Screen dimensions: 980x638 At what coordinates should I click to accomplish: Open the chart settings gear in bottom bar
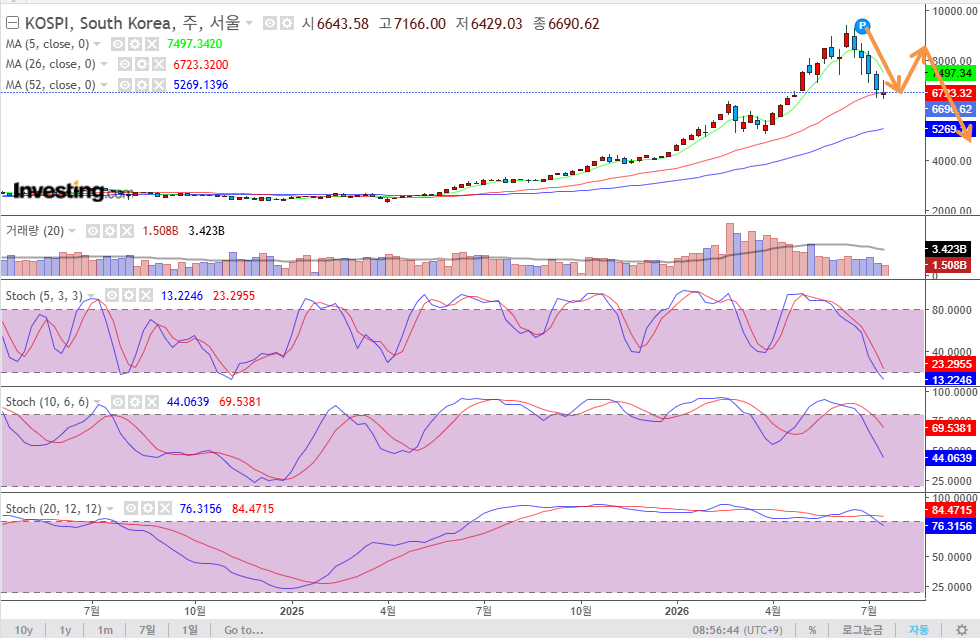(x=962, y=630)
